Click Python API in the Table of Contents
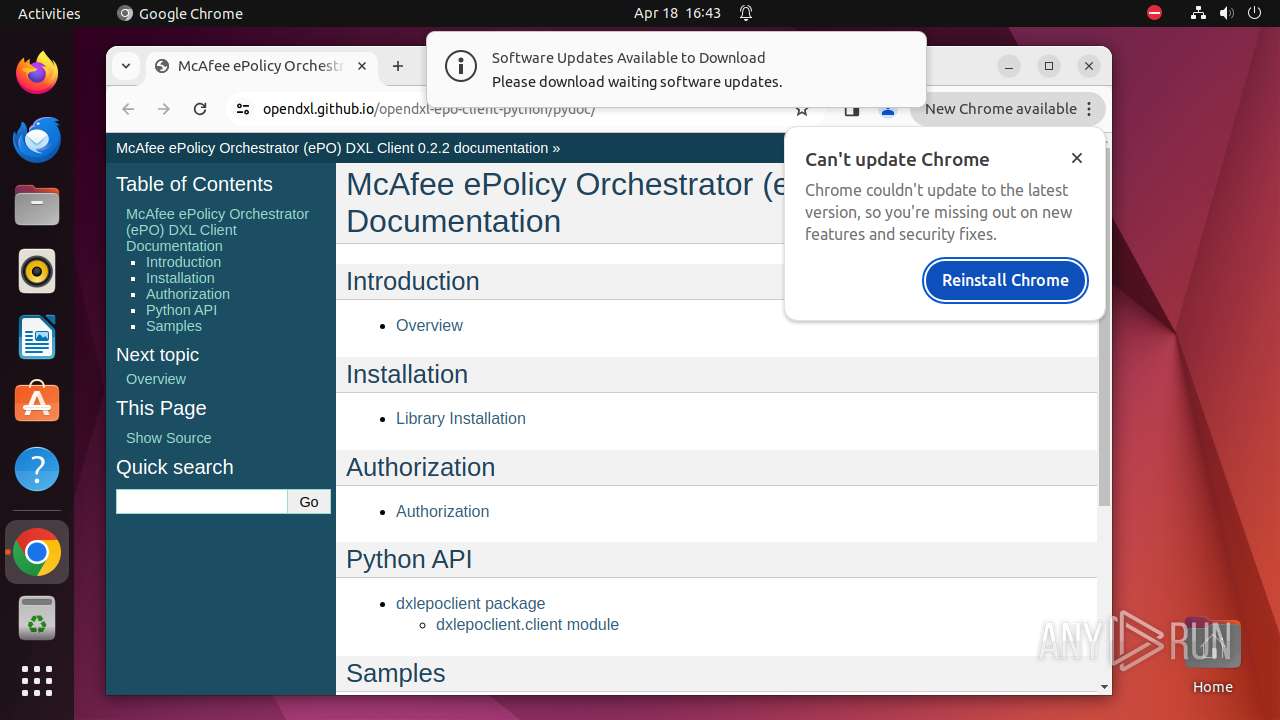 click(x=181, y=310)
